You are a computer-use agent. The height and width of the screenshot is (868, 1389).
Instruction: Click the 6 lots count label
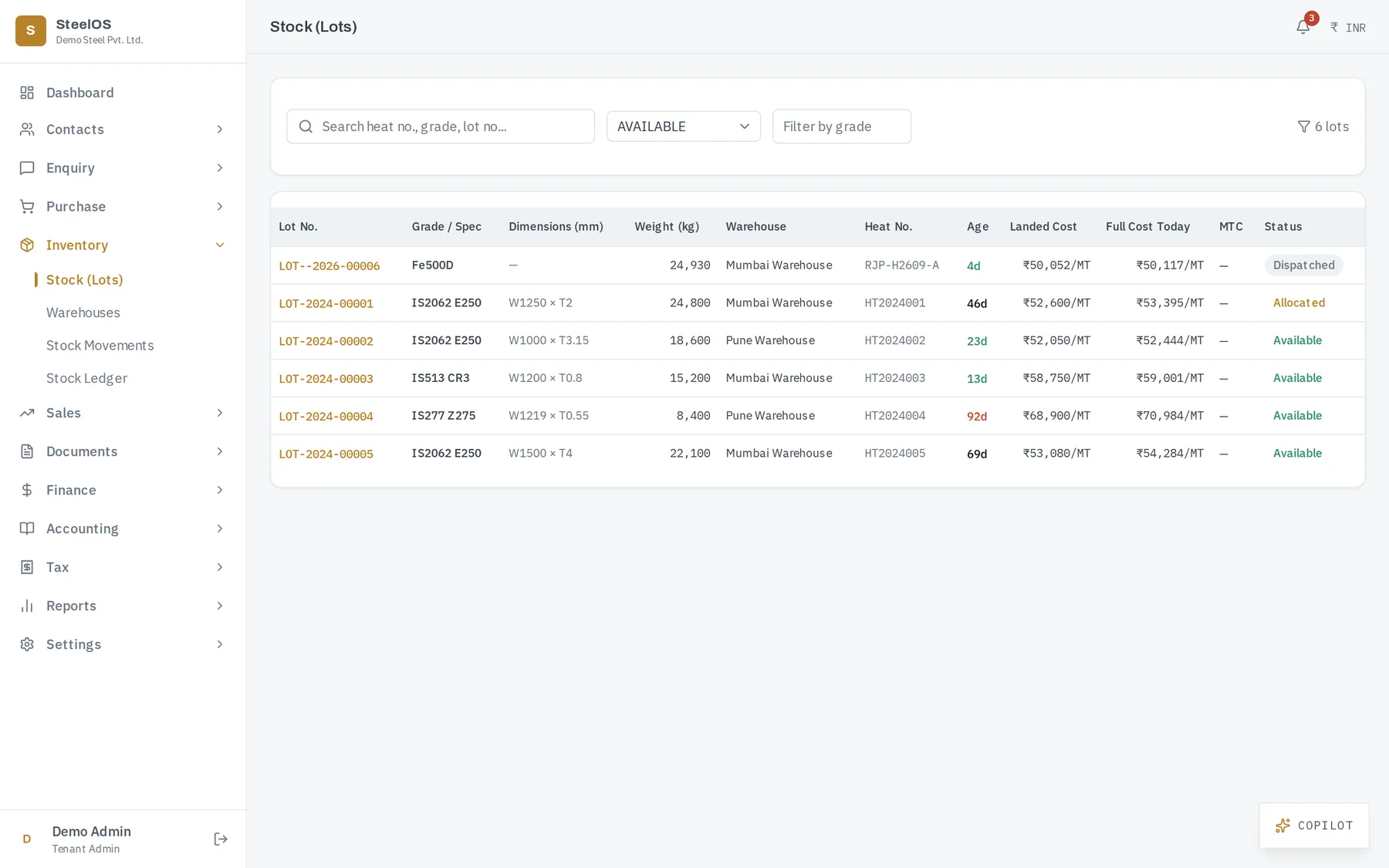[1332, 127]
